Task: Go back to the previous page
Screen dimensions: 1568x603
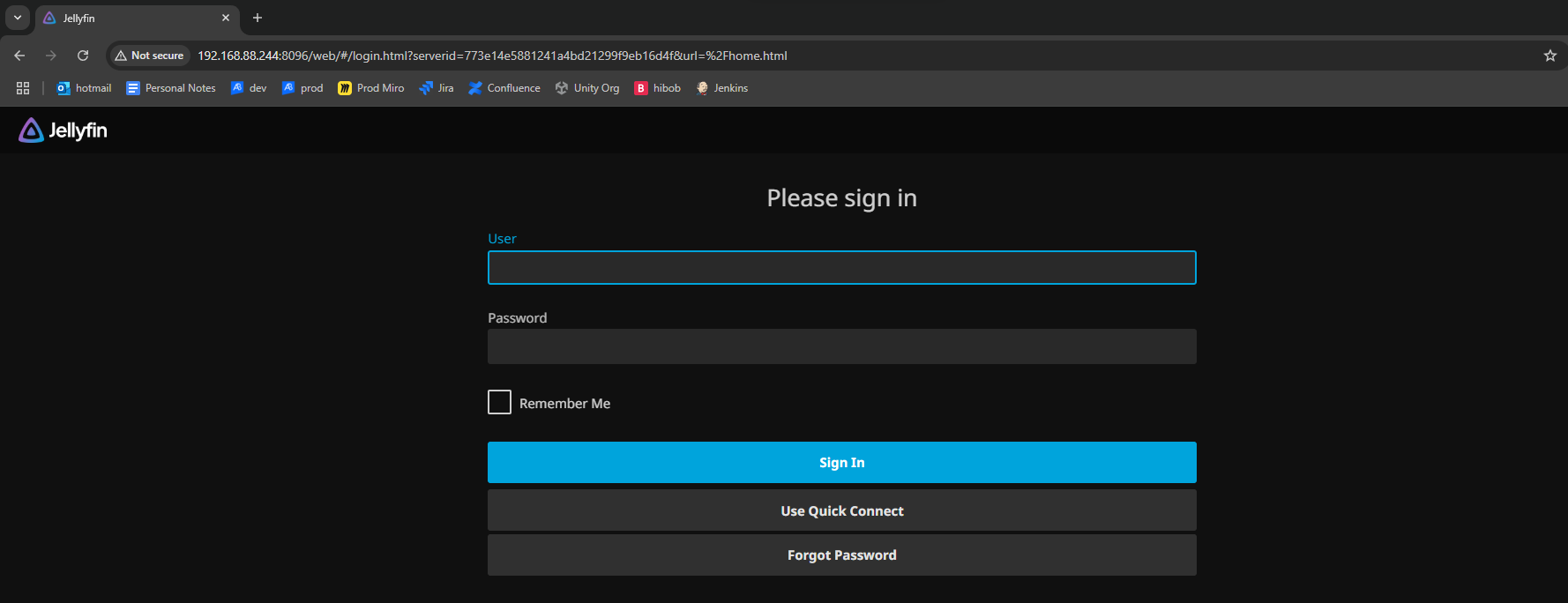Action: 19,56
